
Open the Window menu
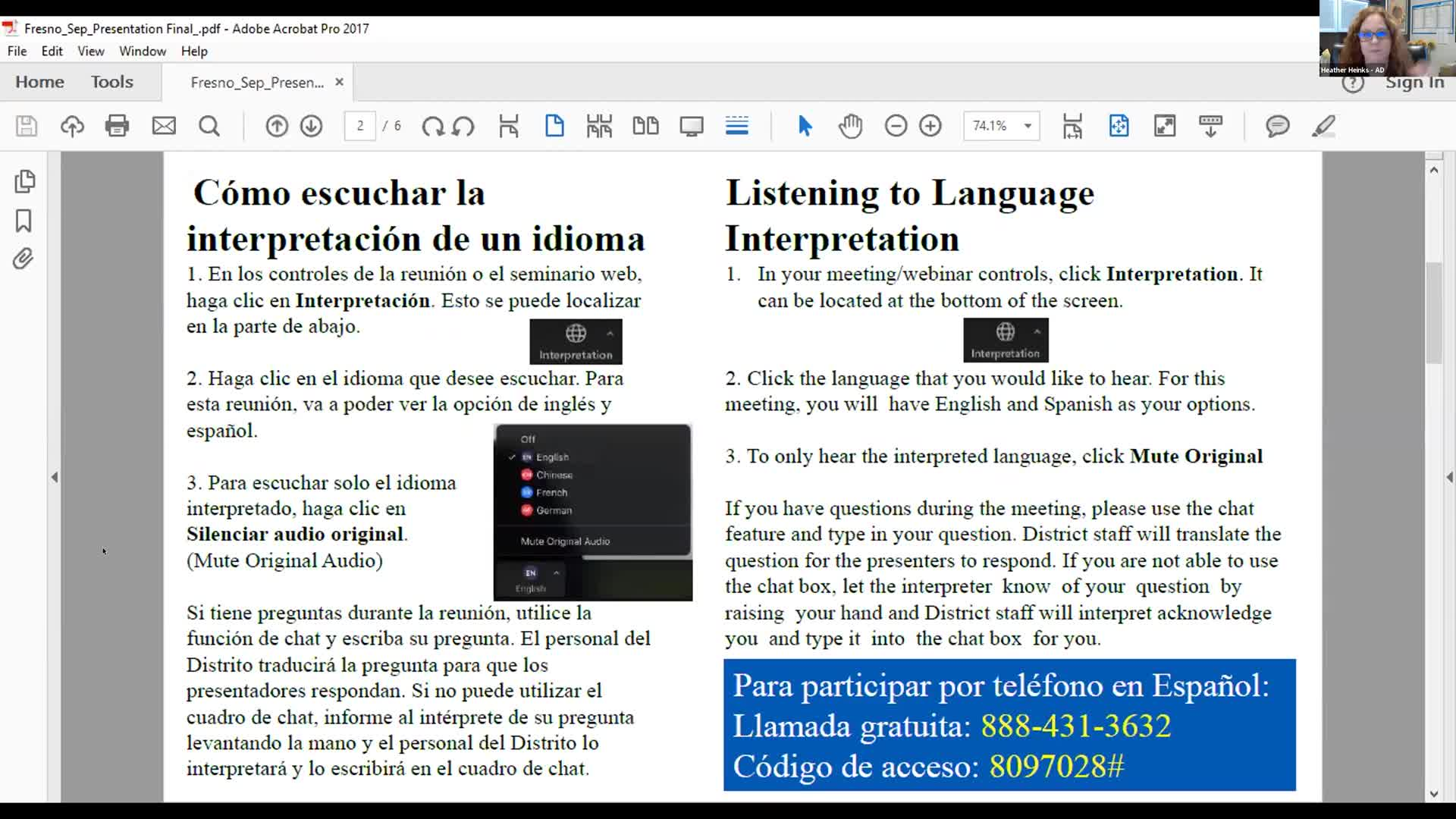click(143, 51)
